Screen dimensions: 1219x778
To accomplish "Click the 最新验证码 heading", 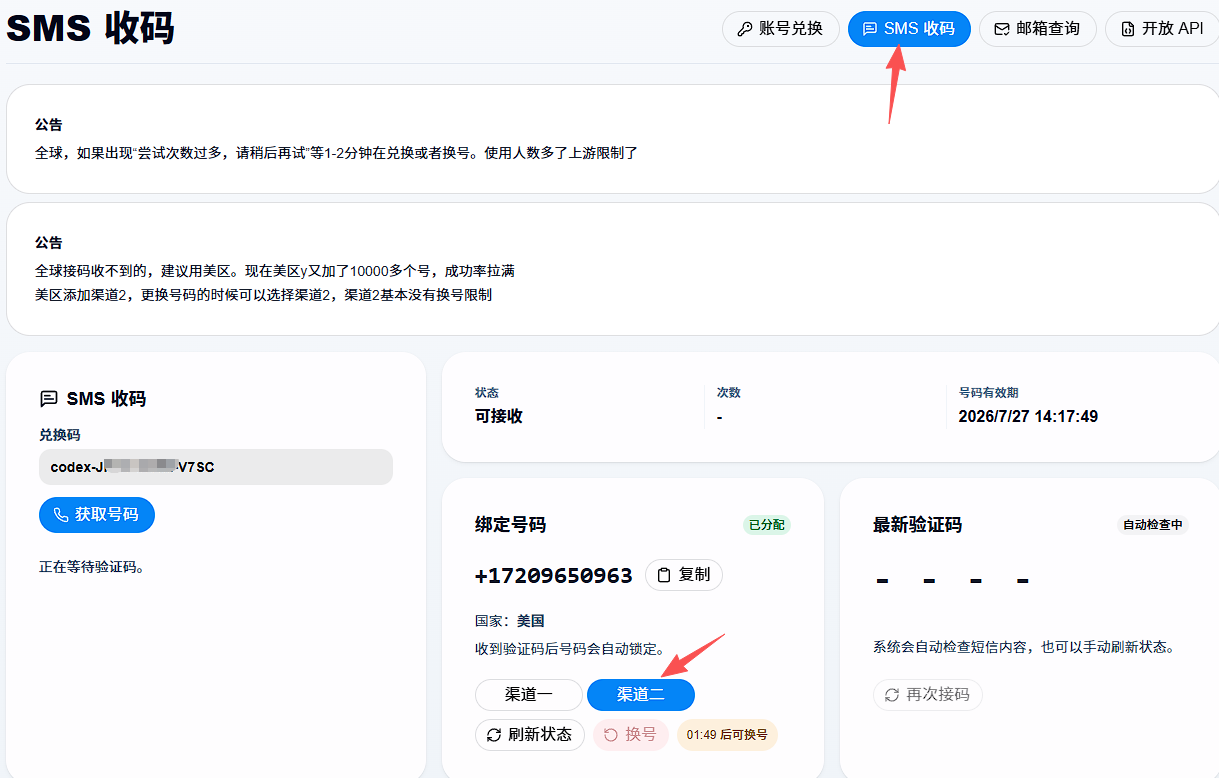I will (x=917, y=525).
